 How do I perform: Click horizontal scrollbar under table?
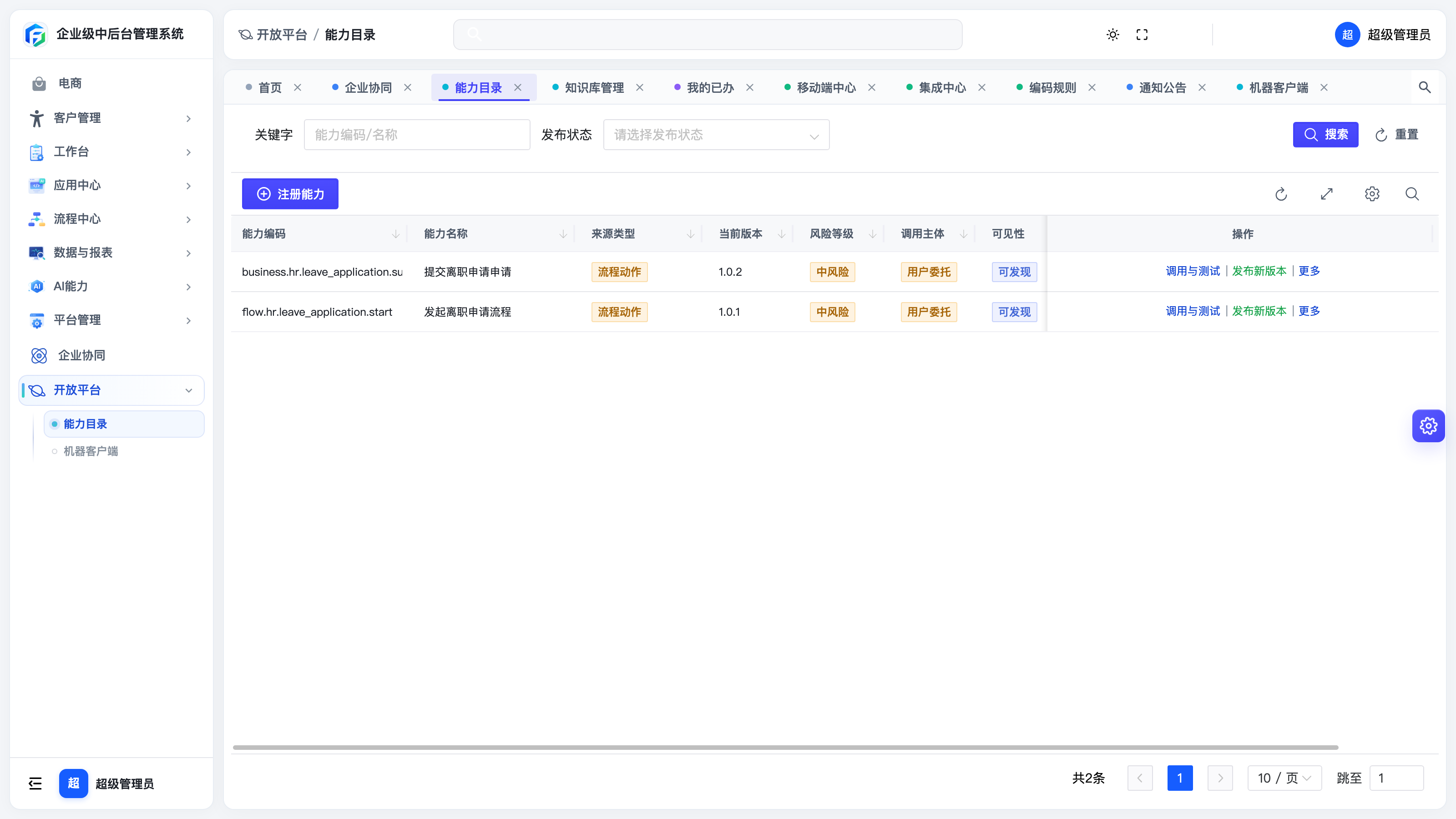pos(785,747)
